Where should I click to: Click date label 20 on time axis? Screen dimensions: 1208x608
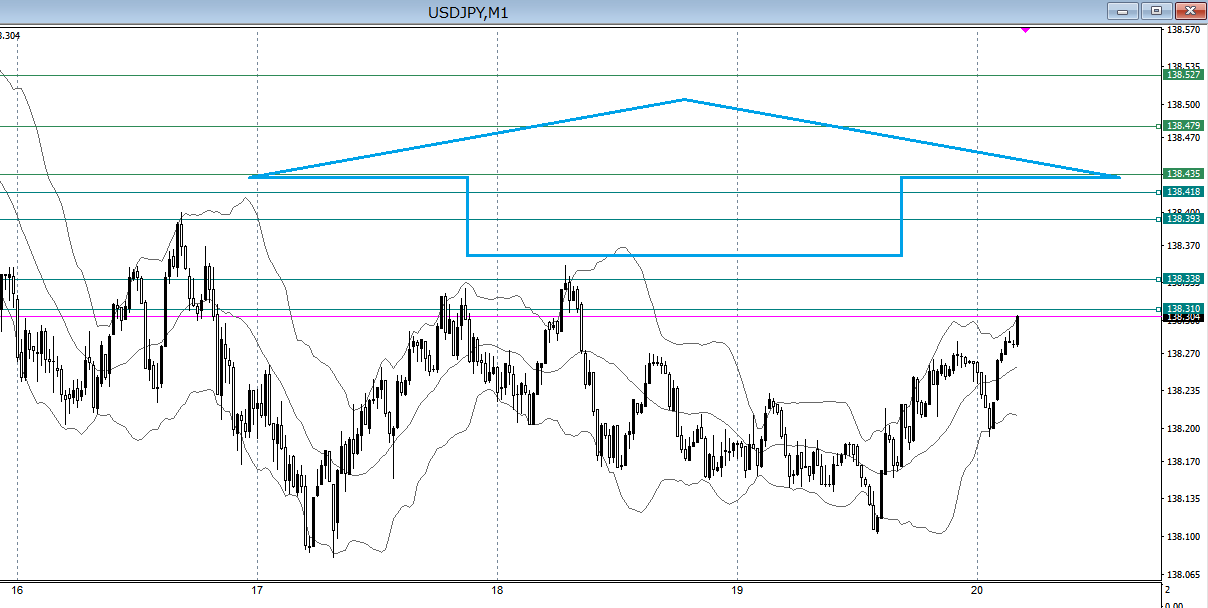pos(977,590)
